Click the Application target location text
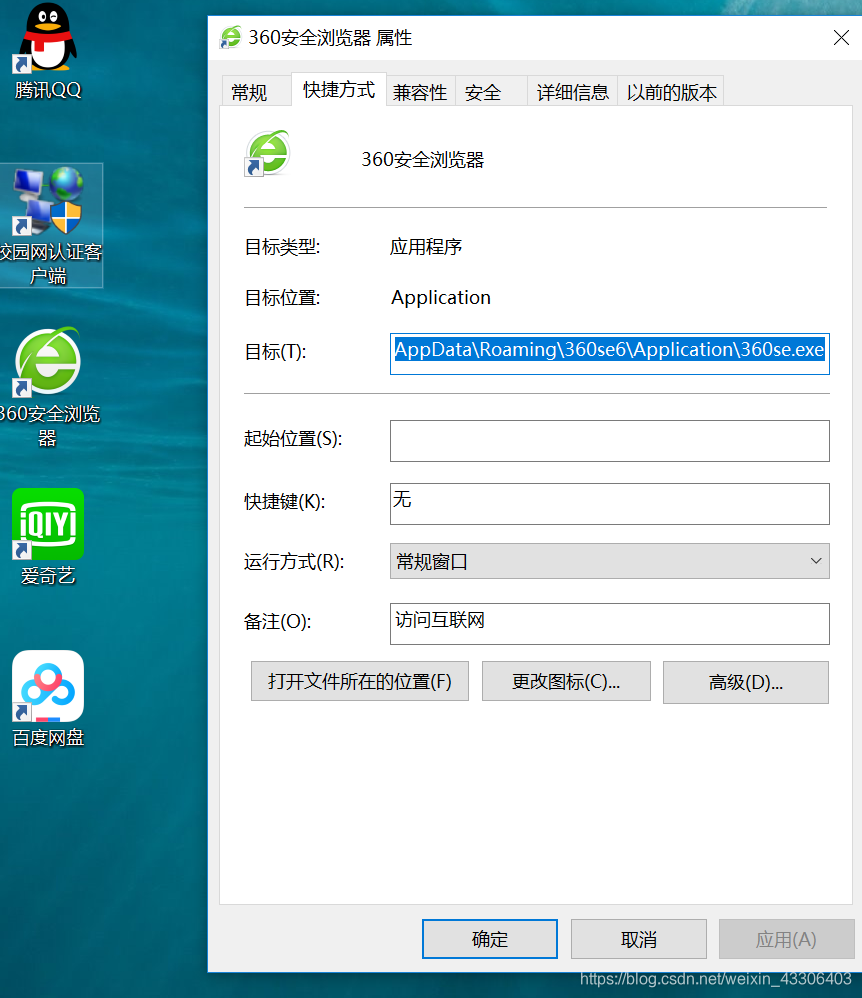 pos(441,297)
